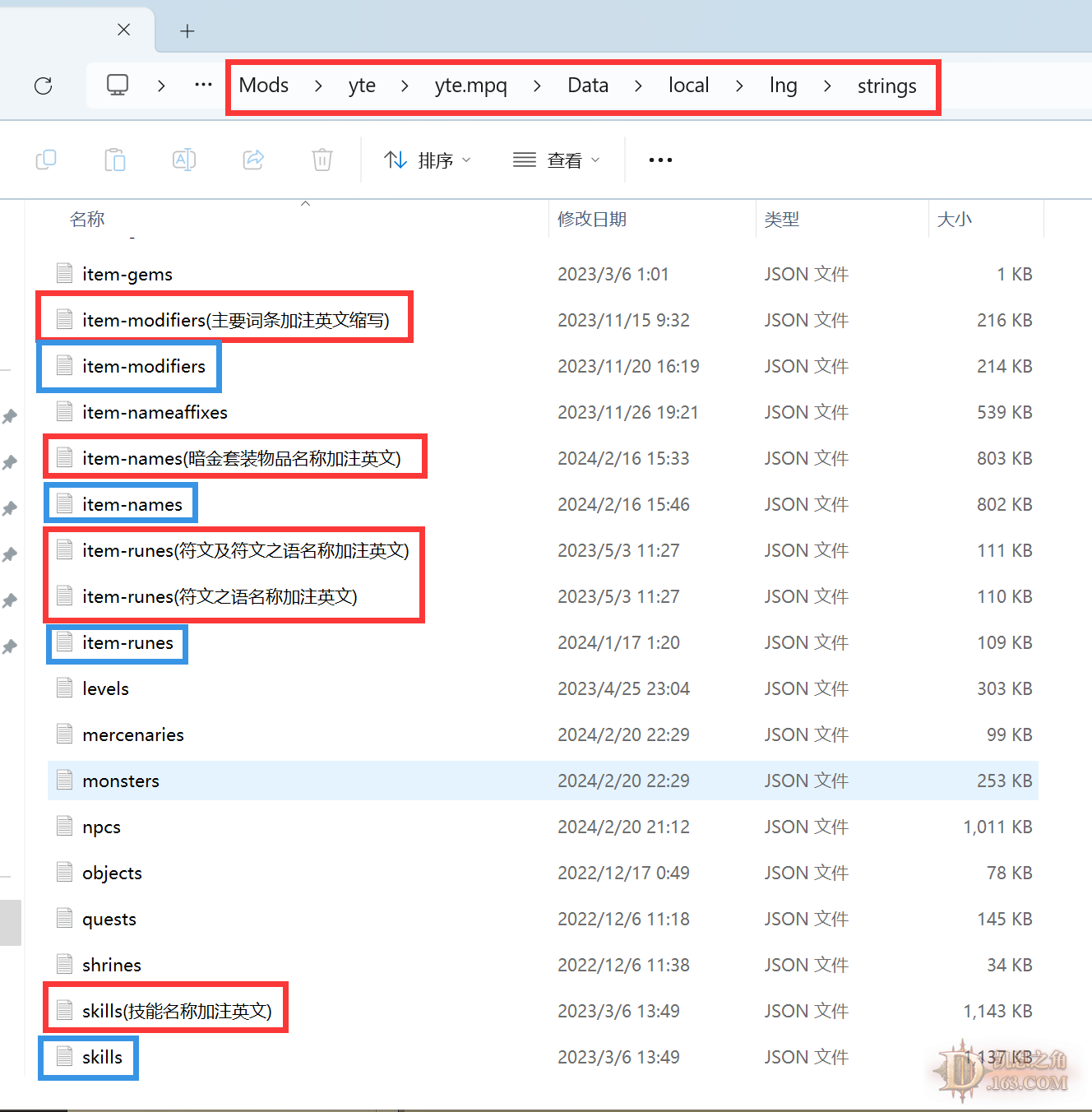Image resolution: width=1092 pixels, height=1112 pixels.
Task: Select item-names(暗金套装物品名称加注英文) file
Action: [242, 458]
